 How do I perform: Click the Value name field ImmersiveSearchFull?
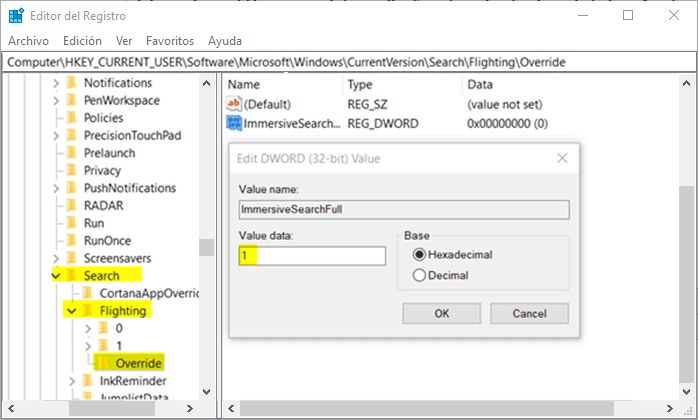tap(404, 209)
